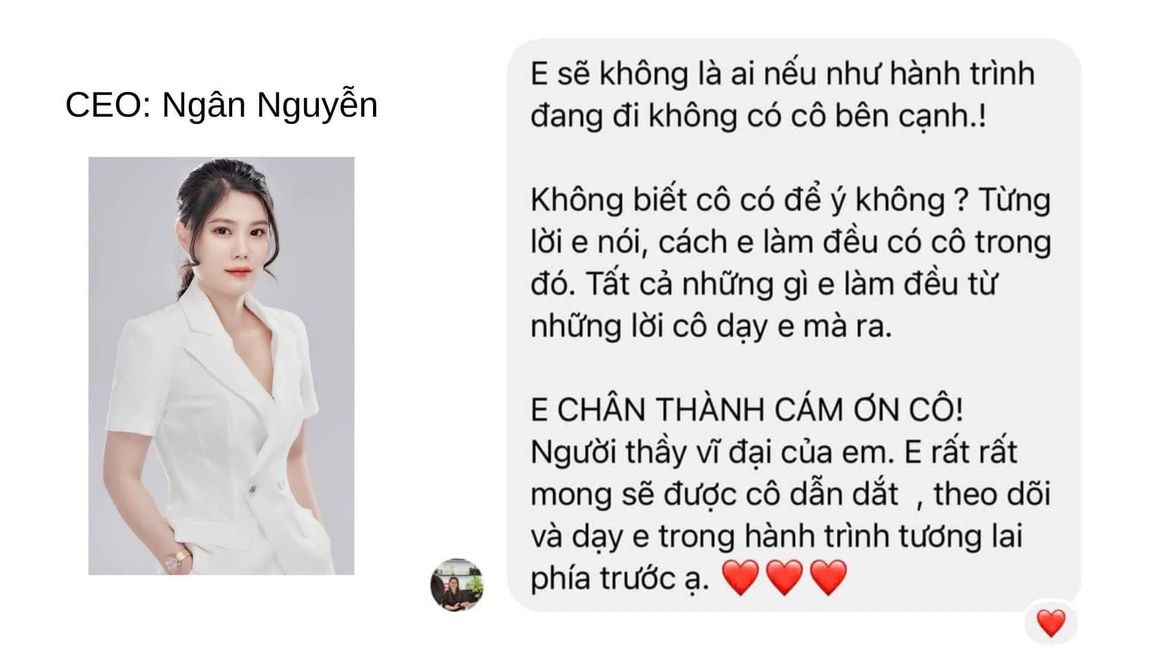Click the words "theo dõi" in message
Screen dimensions: 1156x650
click(x=992, y=494)
